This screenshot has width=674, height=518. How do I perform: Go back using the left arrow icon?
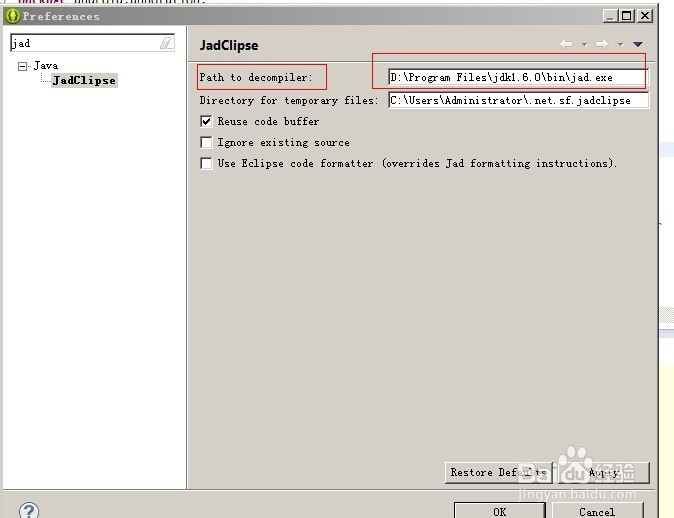[x=566, y=43]
